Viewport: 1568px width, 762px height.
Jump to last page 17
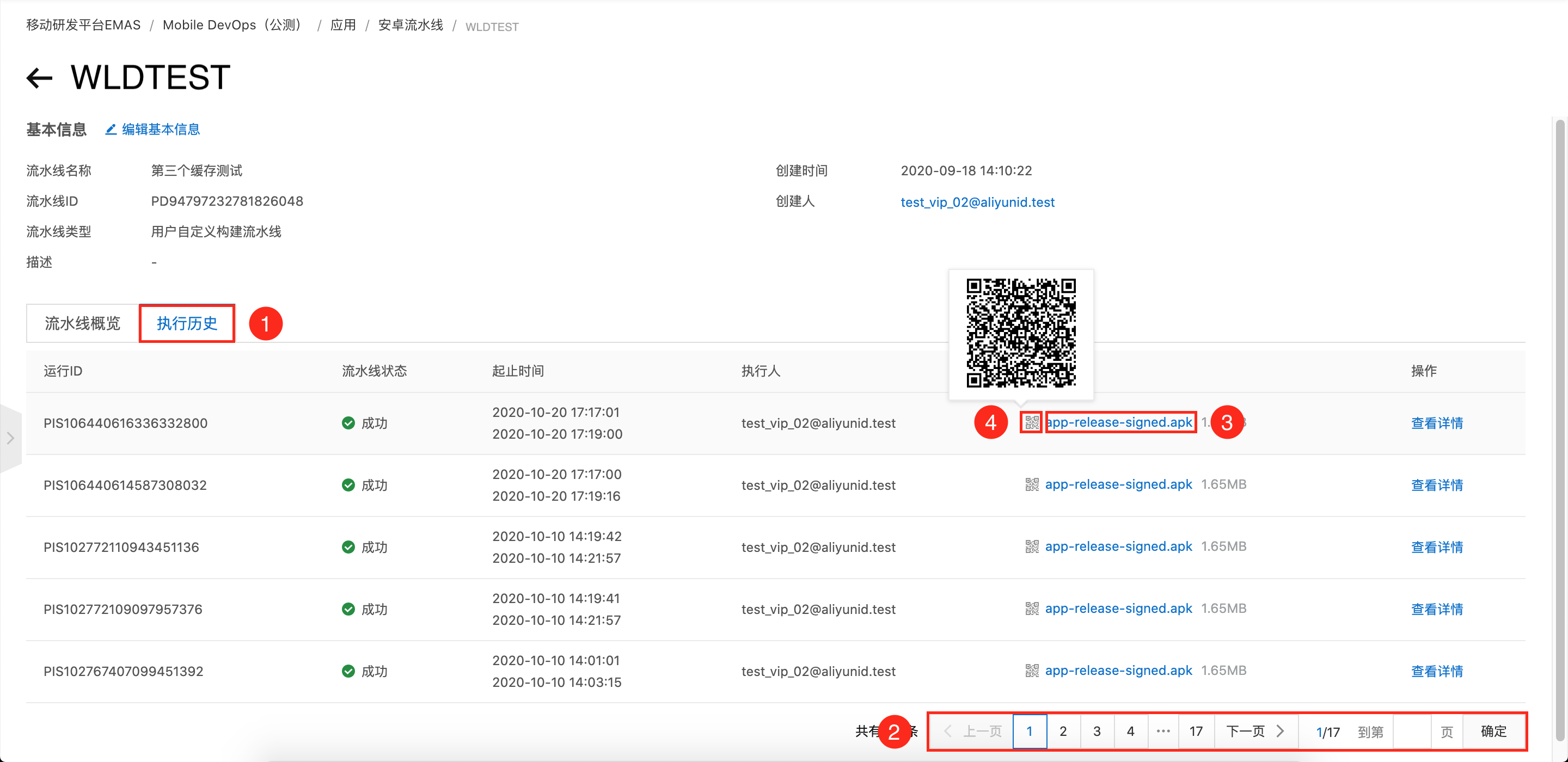1196,731
